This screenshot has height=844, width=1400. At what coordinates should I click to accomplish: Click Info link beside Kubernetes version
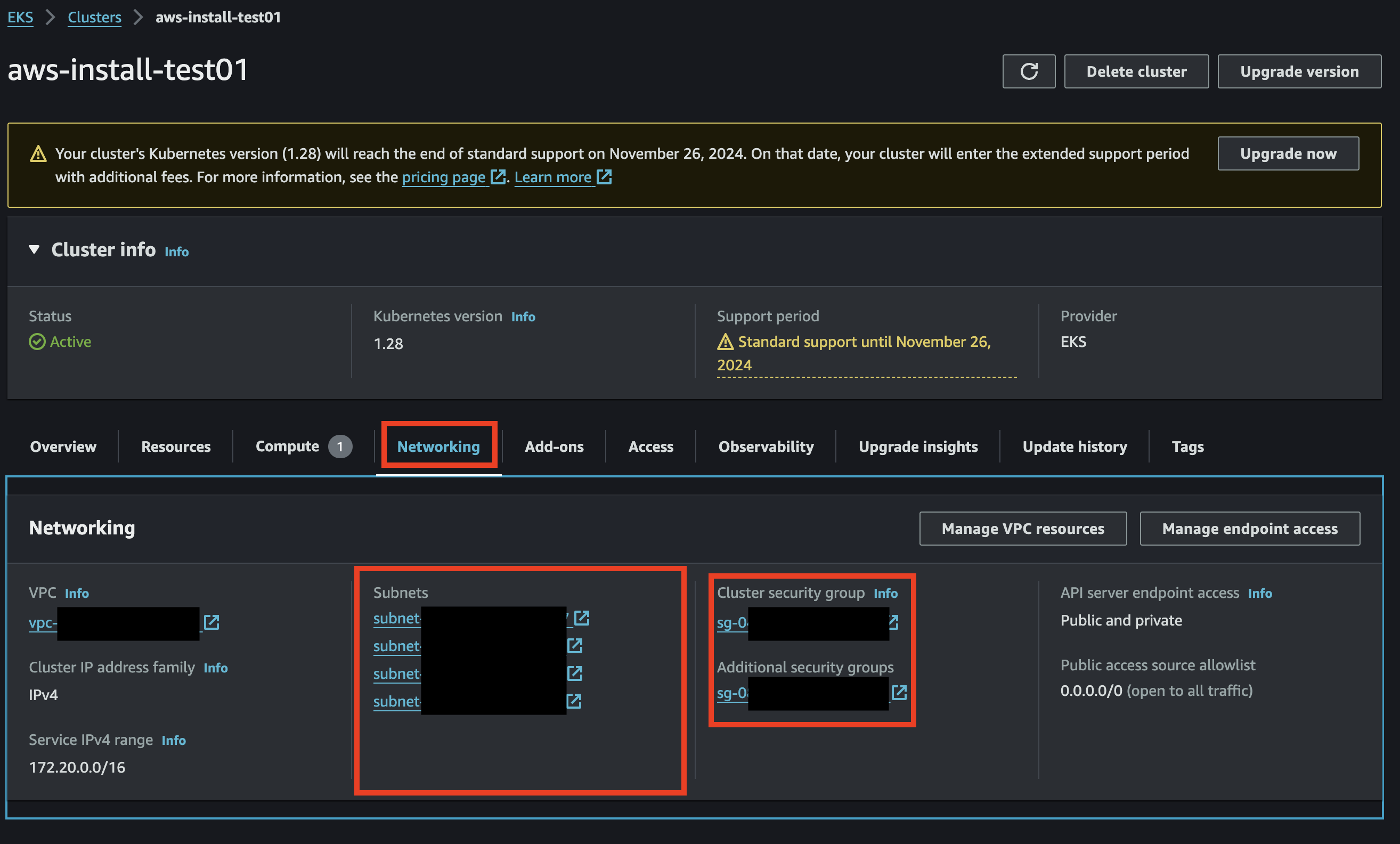(x=523, y=316)
